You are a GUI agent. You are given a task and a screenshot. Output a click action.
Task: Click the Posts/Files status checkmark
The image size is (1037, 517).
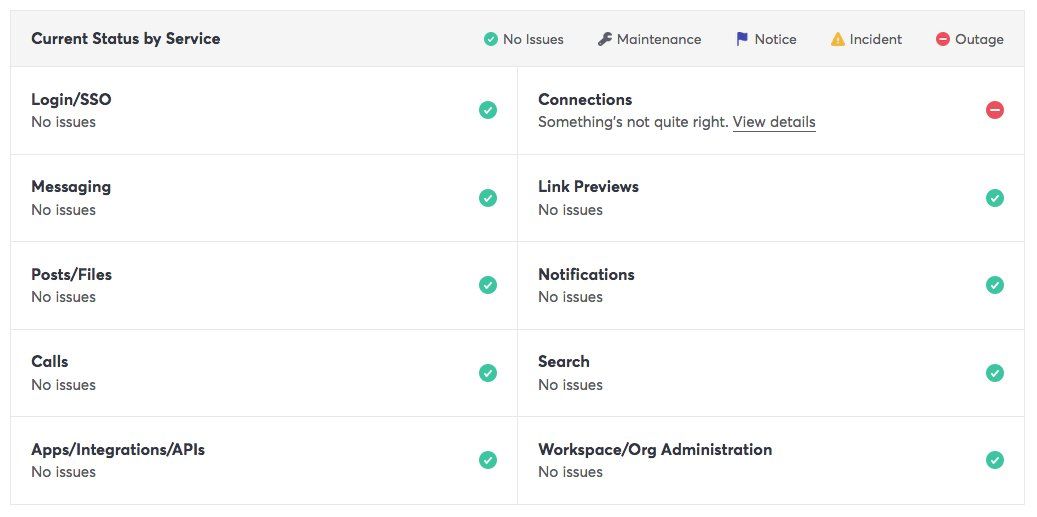coord(488,285)
